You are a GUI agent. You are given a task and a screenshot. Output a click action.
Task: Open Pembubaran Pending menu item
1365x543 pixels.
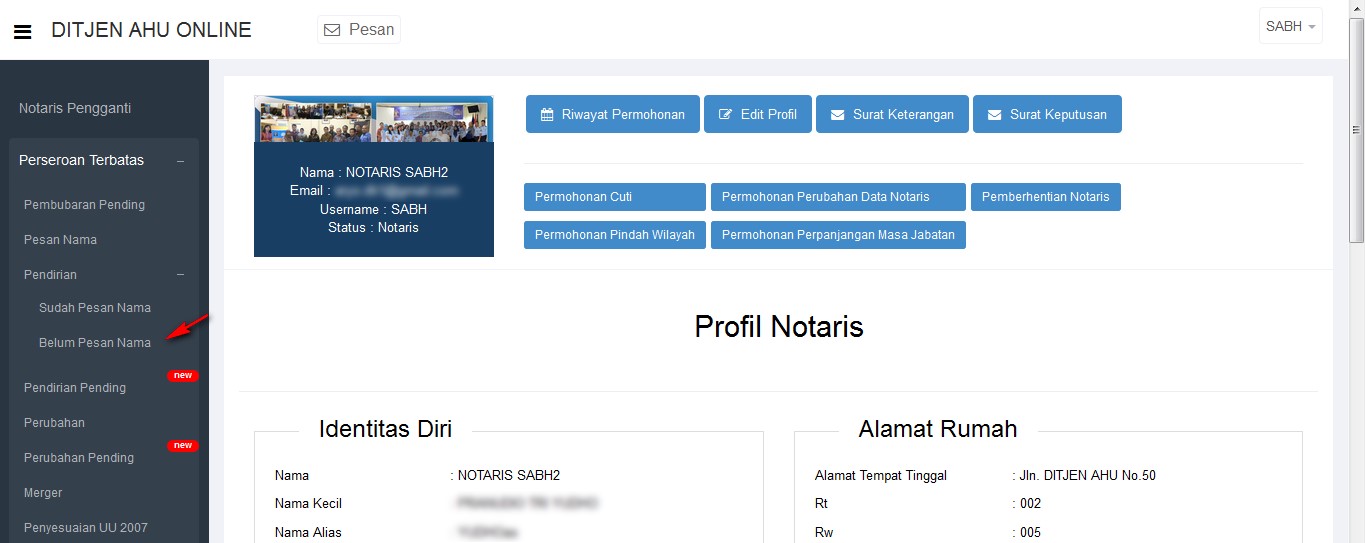[84, 205]
